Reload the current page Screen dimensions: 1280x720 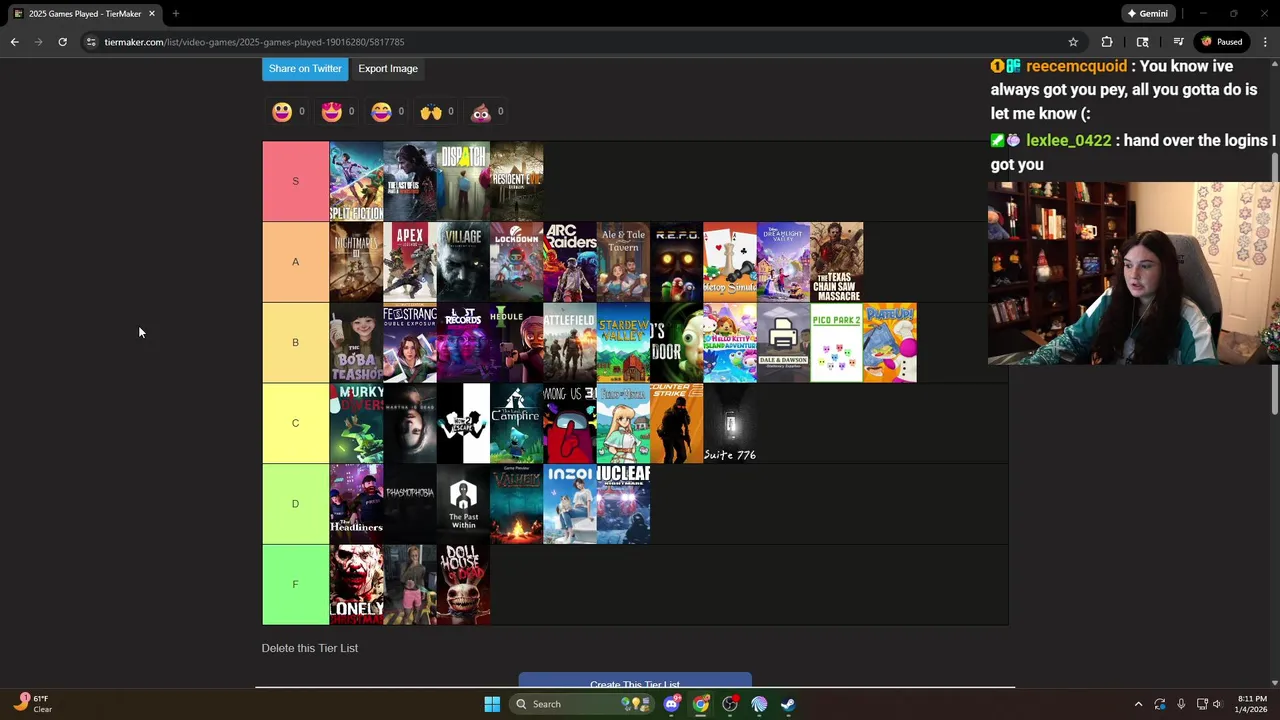tap(62, 42)
